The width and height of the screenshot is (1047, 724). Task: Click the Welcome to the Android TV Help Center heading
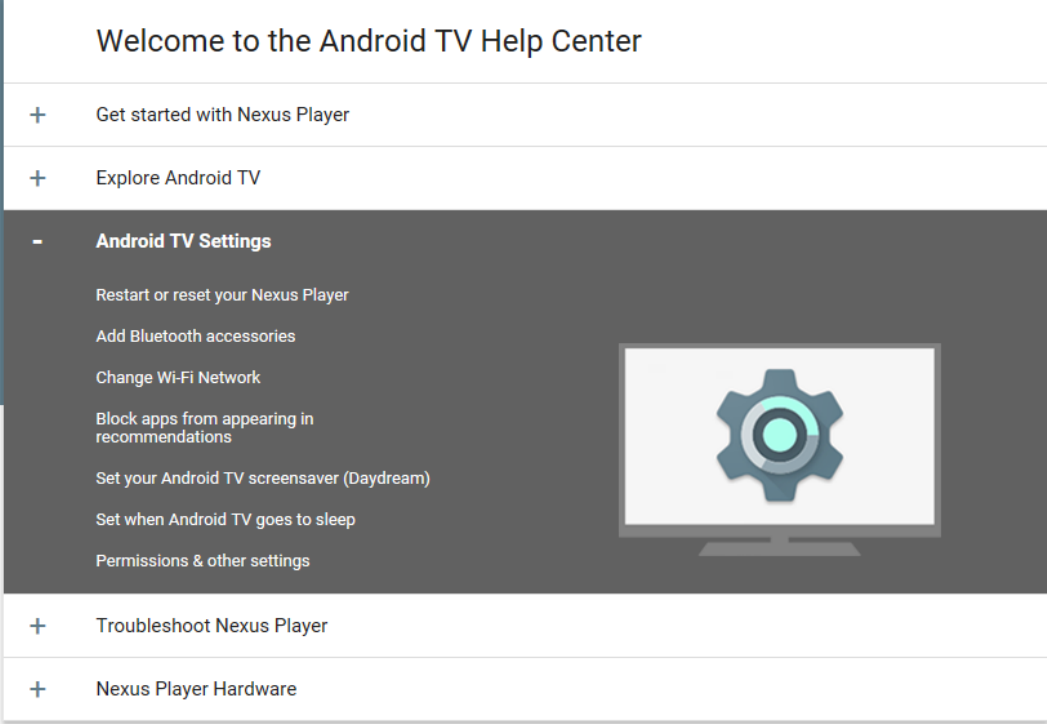[x=369, y=41]
